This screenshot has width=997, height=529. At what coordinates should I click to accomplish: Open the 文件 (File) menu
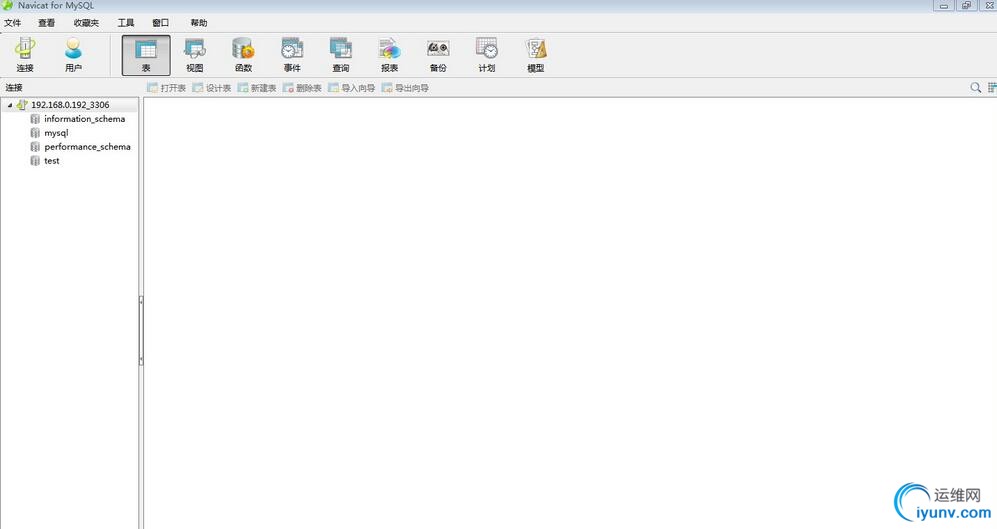(13, 23)
